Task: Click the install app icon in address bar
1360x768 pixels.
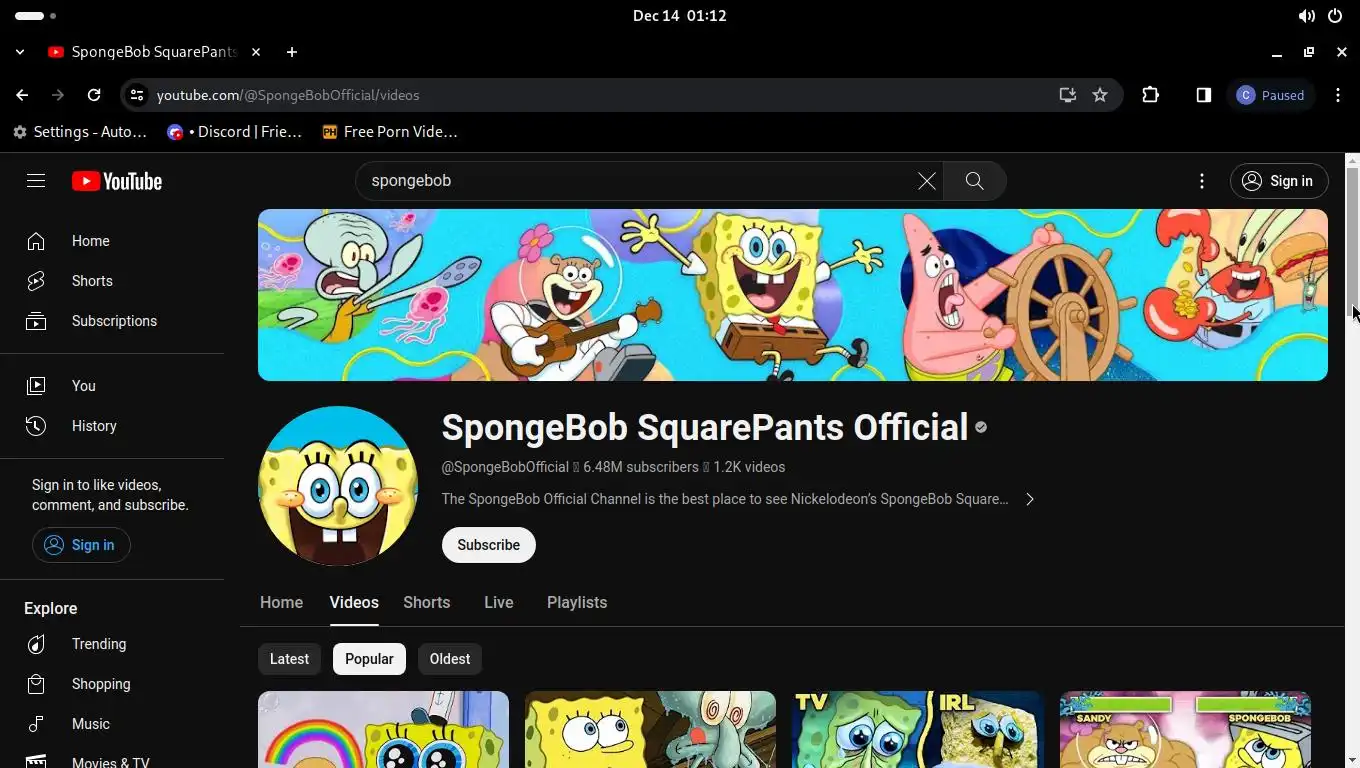Action: pos(1068,95)
